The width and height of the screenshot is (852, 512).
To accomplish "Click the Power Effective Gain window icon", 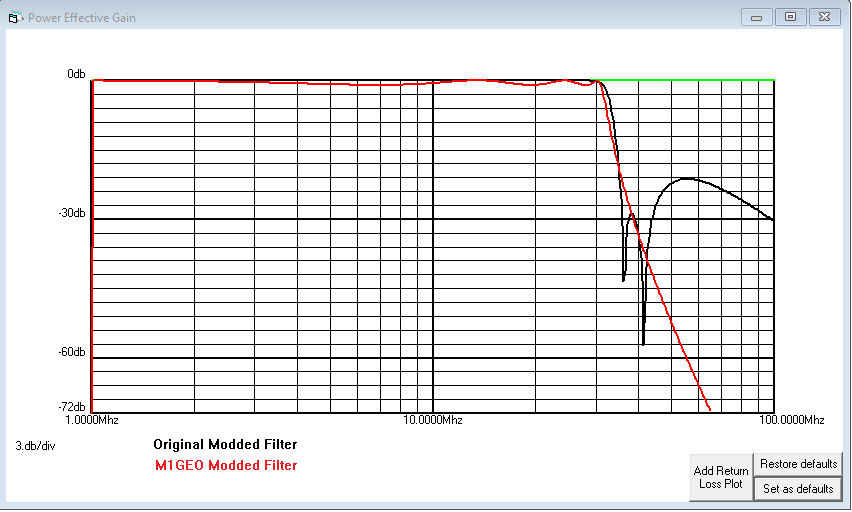I will click(x=15, y=17).
